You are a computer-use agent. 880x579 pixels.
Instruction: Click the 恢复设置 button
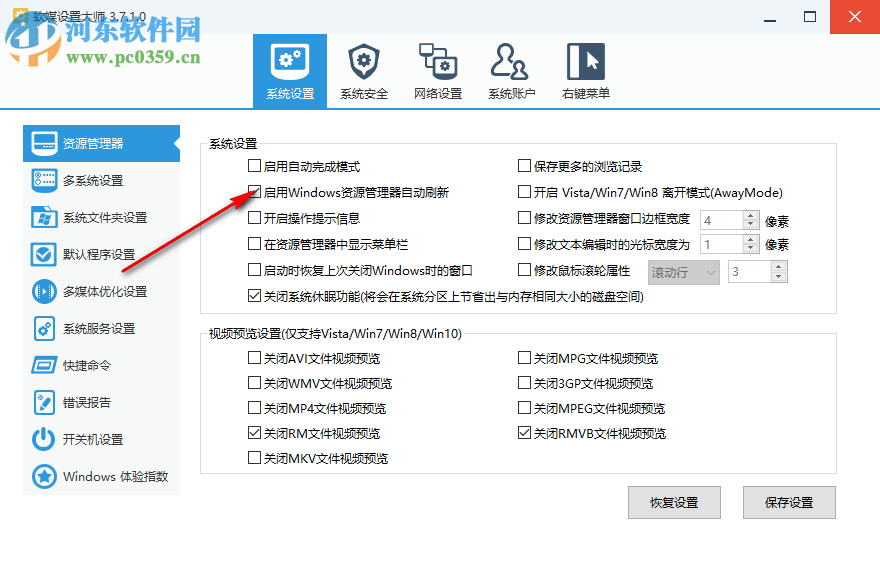pyautogui.click(x=674, y=502)
